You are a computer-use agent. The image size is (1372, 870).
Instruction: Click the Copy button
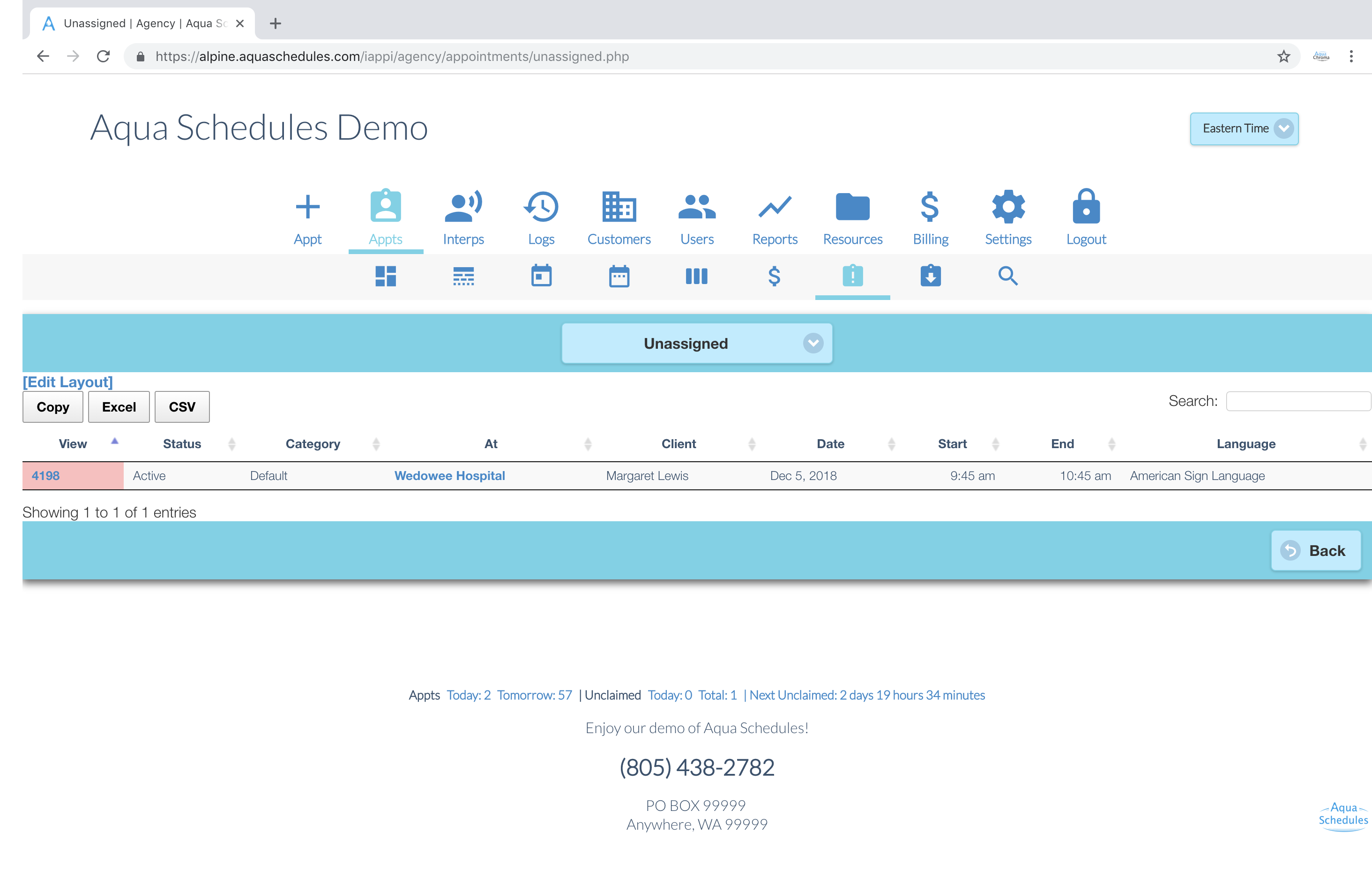tap(53, 407)
